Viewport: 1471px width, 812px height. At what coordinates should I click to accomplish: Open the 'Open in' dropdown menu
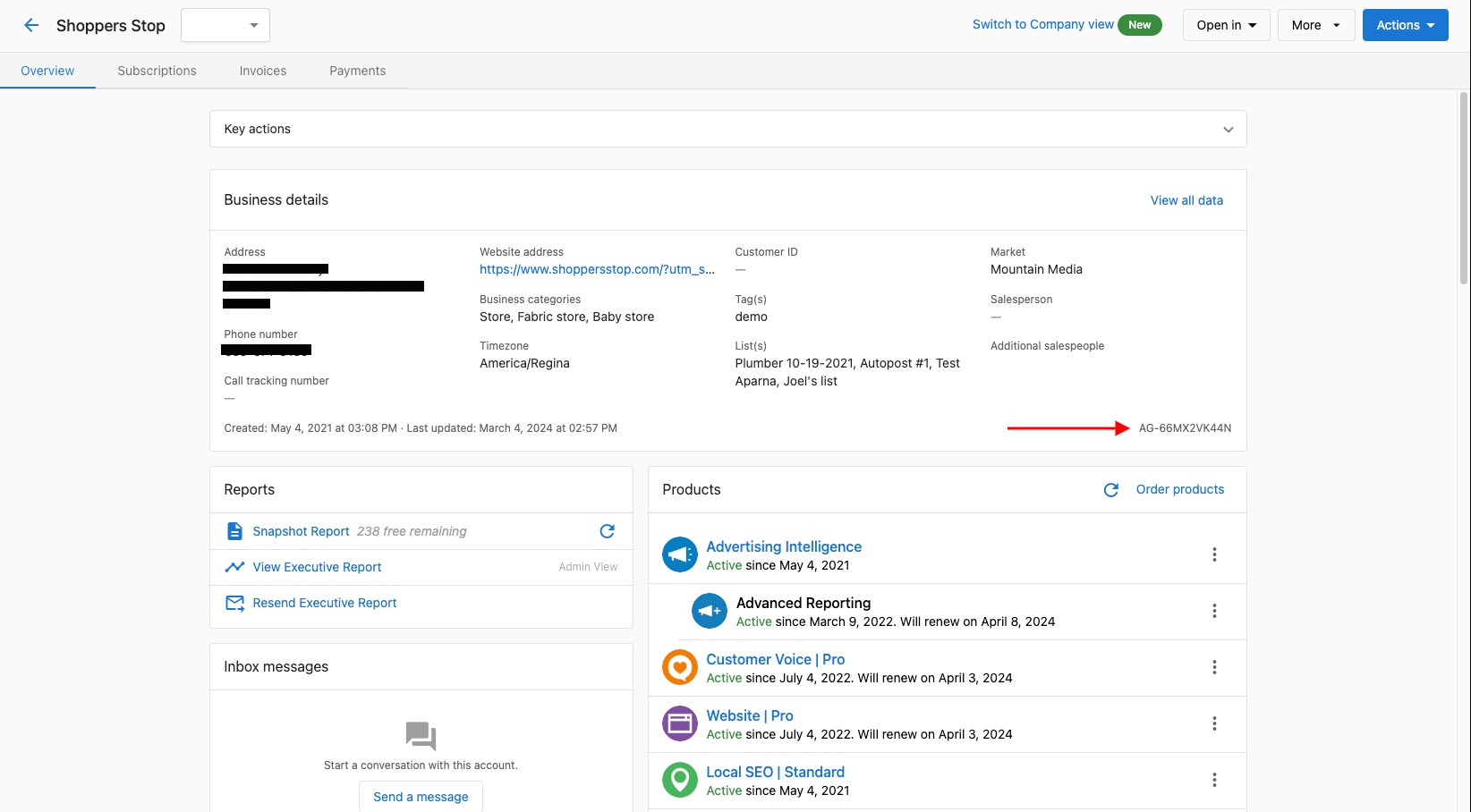[1226, 25]
